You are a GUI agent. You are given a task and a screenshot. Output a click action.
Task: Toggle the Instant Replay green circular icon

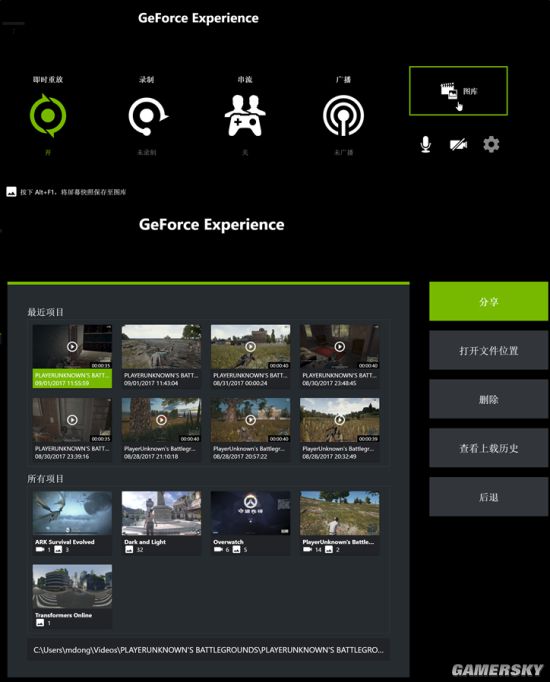click(48, 116)
